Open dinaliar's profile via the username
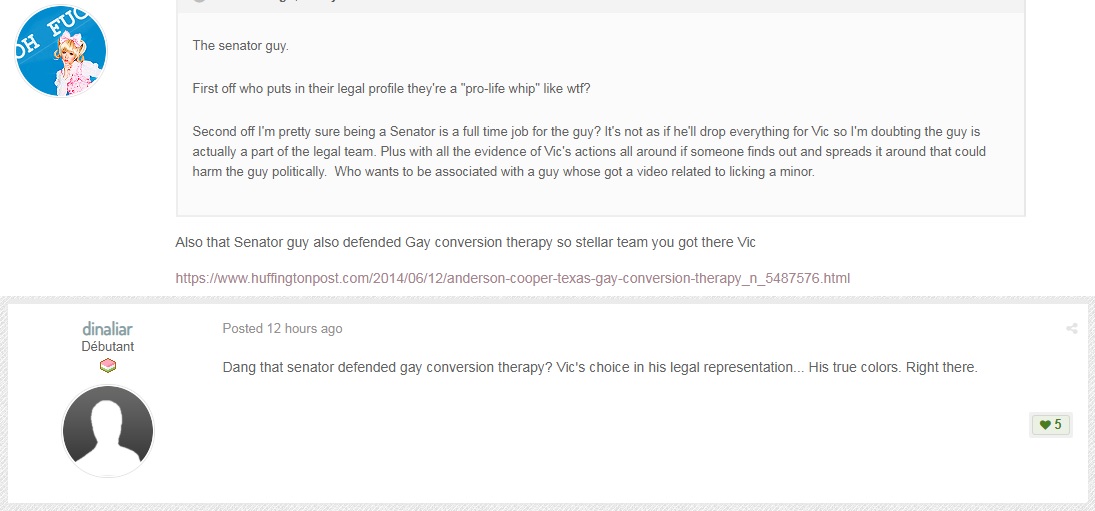Viewport: 1095px width, 511px height. point(108,328)
